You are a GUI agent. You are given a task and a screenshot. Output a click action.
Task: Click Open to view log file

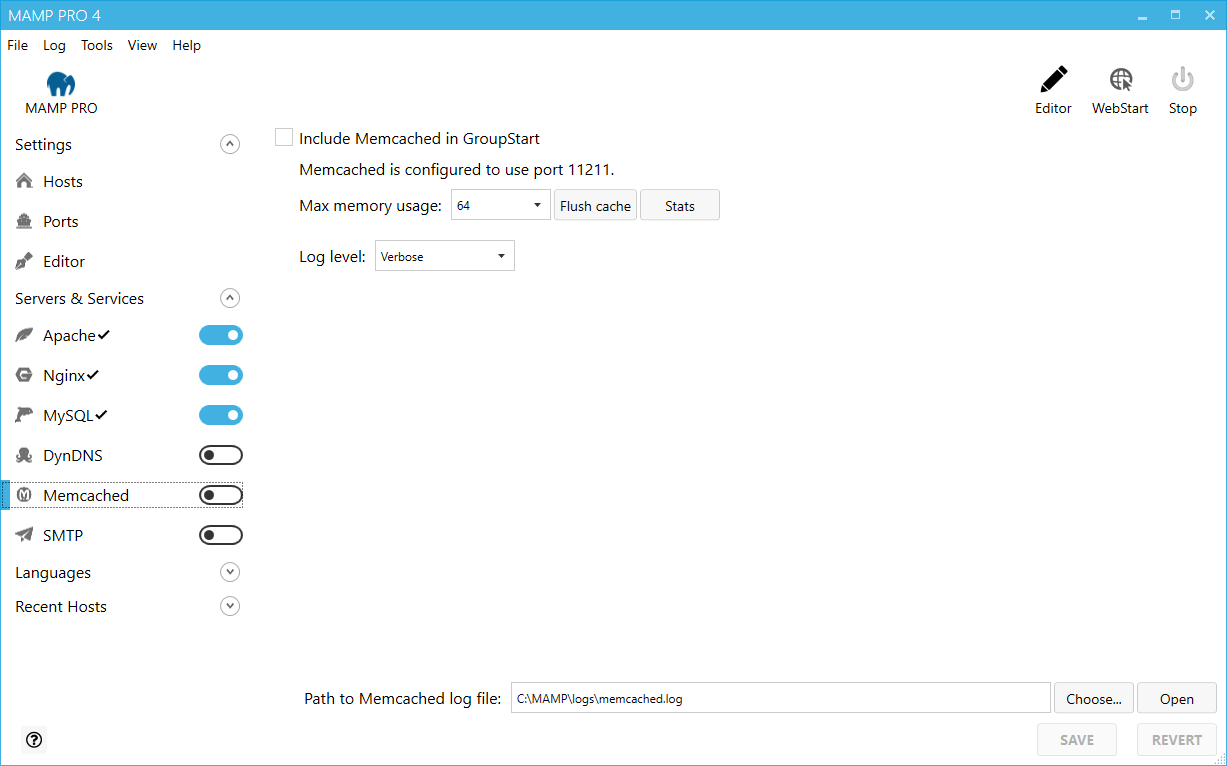tap(1177, 698)
